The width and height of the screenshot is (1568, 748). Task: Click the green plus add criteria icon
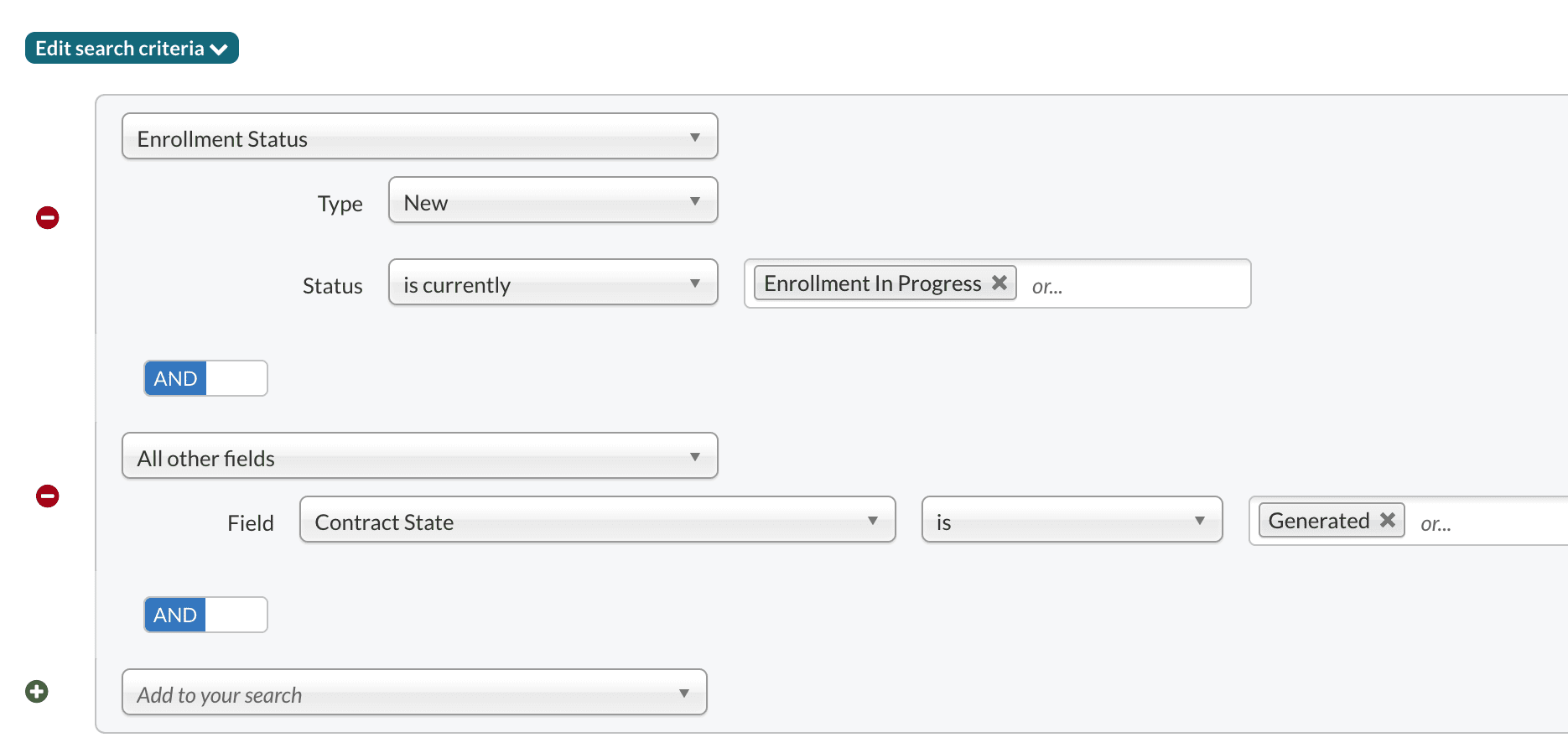point(37,692)
